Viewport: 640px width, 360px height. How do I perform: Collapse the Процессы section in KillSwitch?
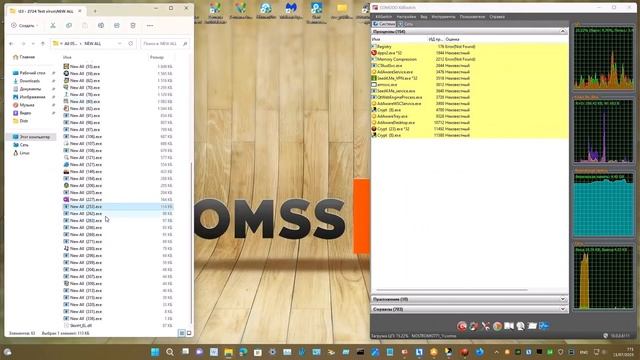coord(563,31)
